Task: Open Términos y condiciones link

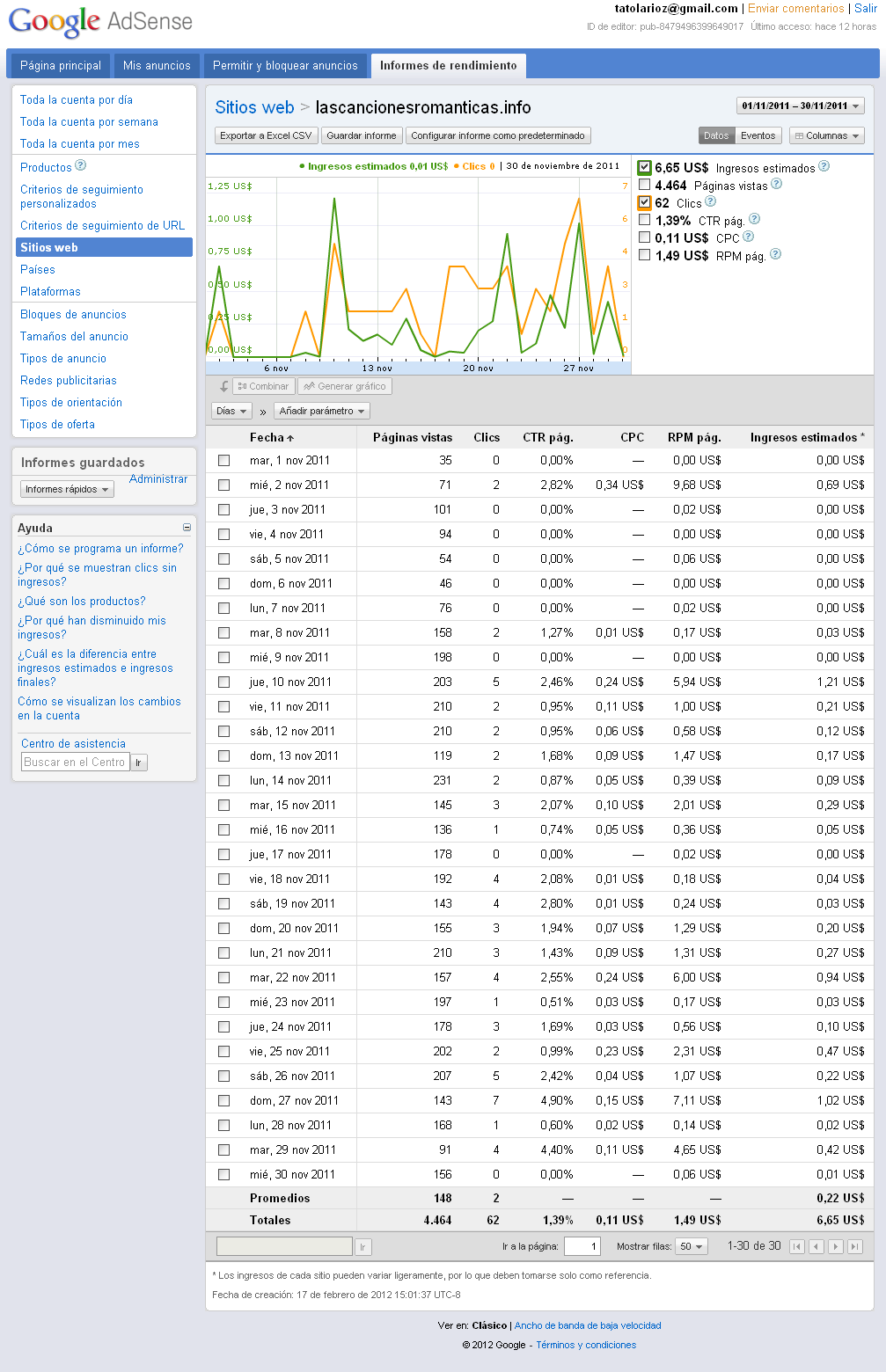Action: coord(586,1345)
